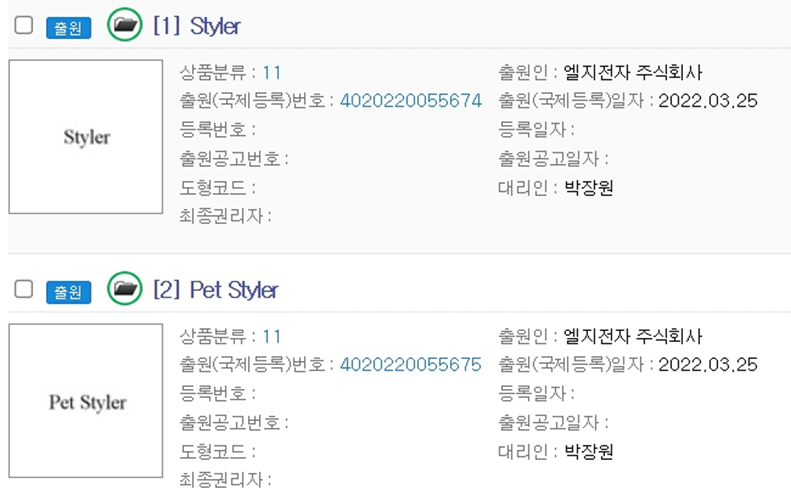Open the [2] Pet Styler title link
The image size is (791, 495).
pyautogui.click(x=215, y=290)
